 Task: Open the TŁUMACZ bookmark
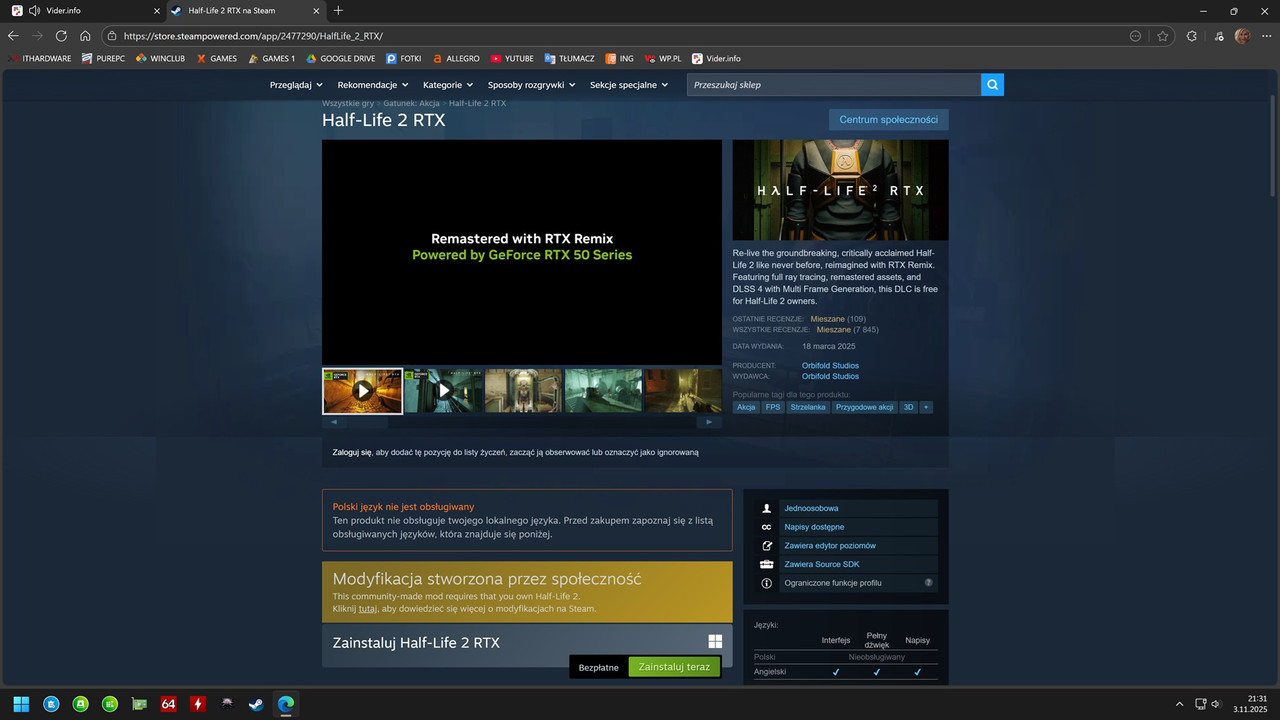(x=569, y=58)
